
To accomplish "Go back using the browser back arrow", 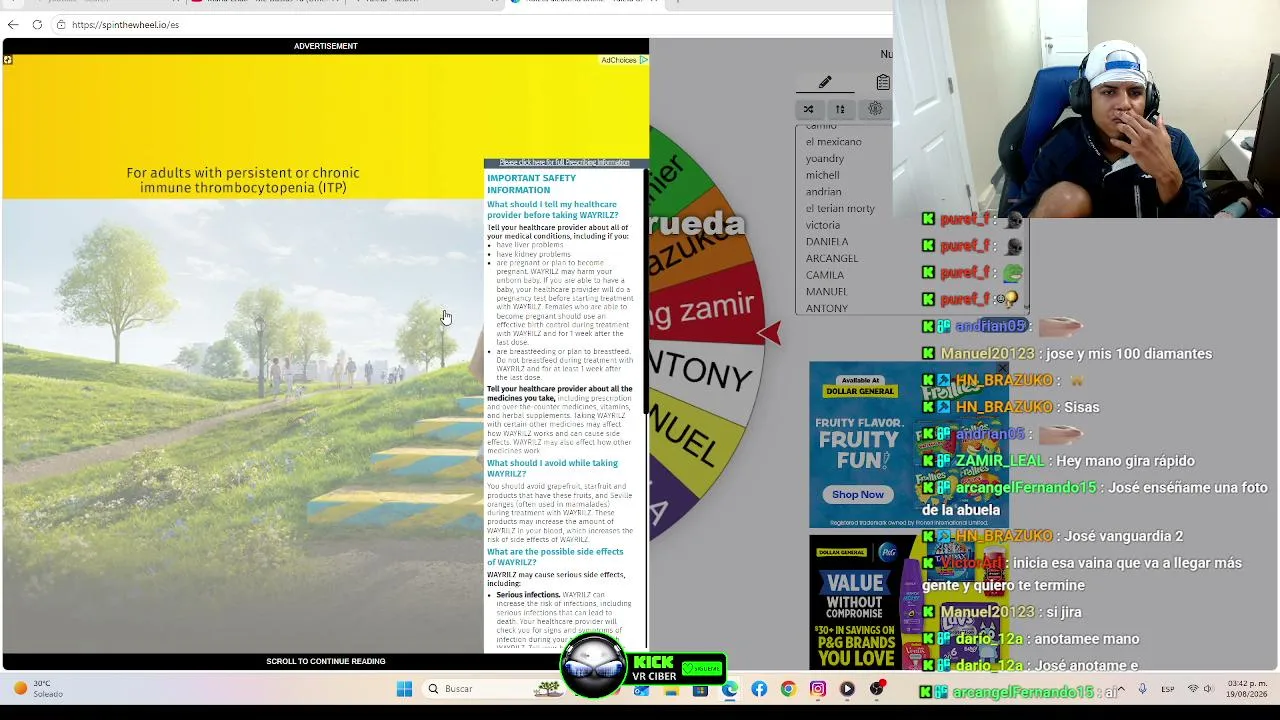I will pyautogui.click(x=13, y=24).
